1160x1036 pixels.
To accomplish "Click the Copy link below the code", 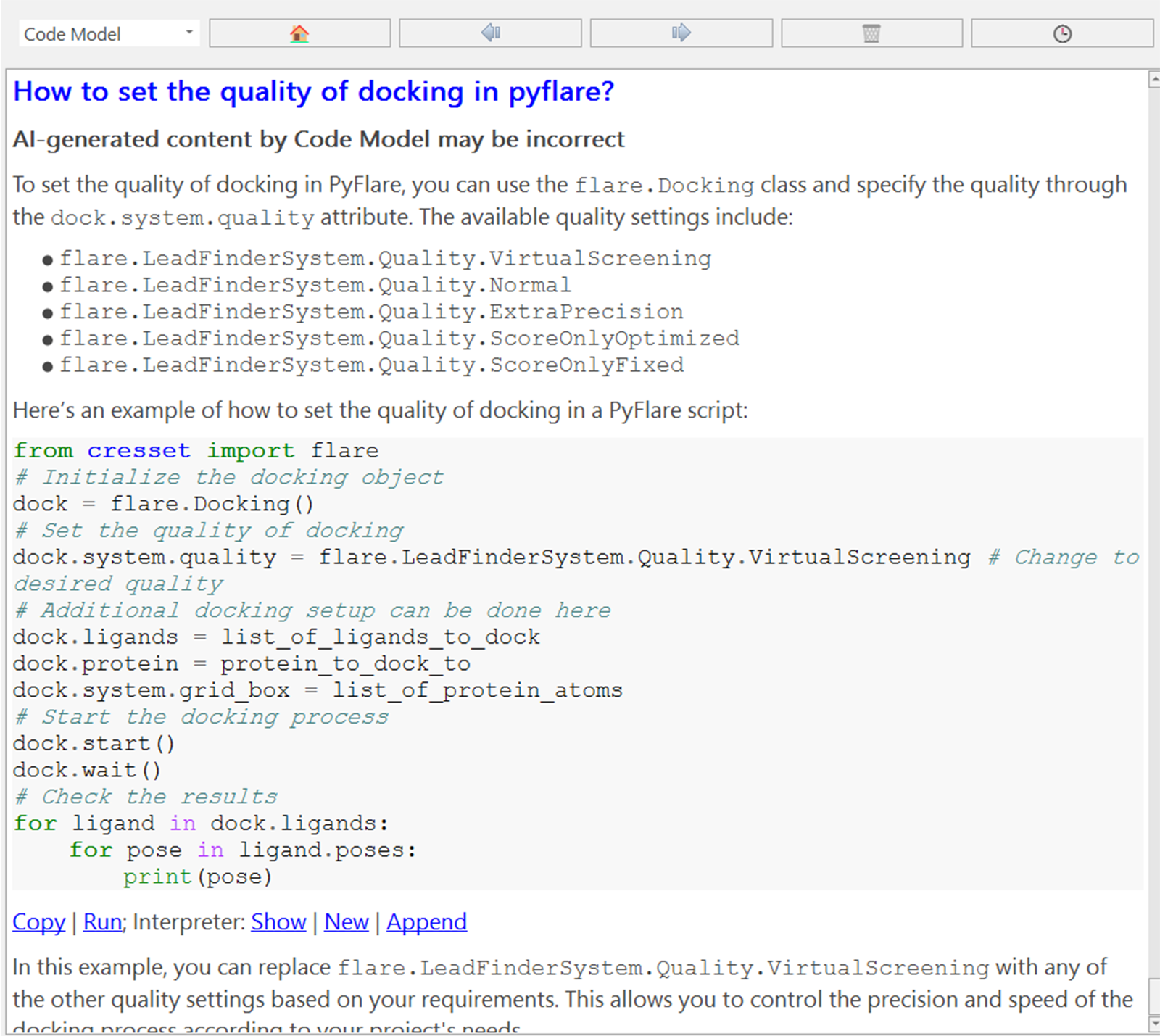I will (x=39, y=921).
